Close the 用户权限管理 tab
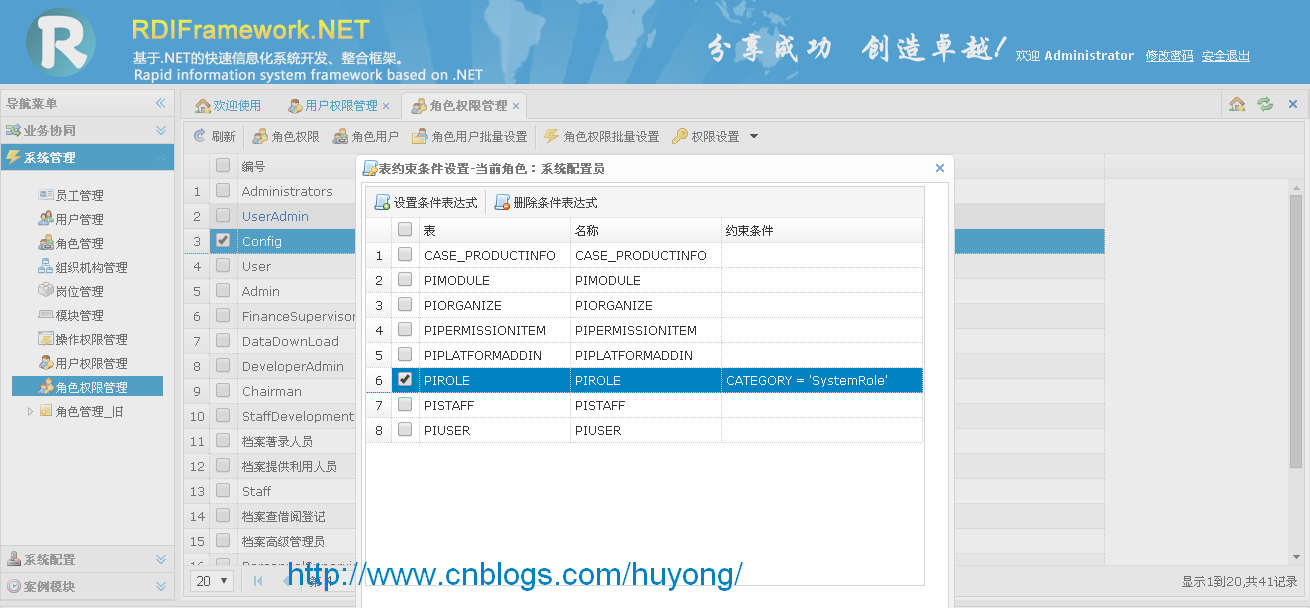 [x=386, y=105]
